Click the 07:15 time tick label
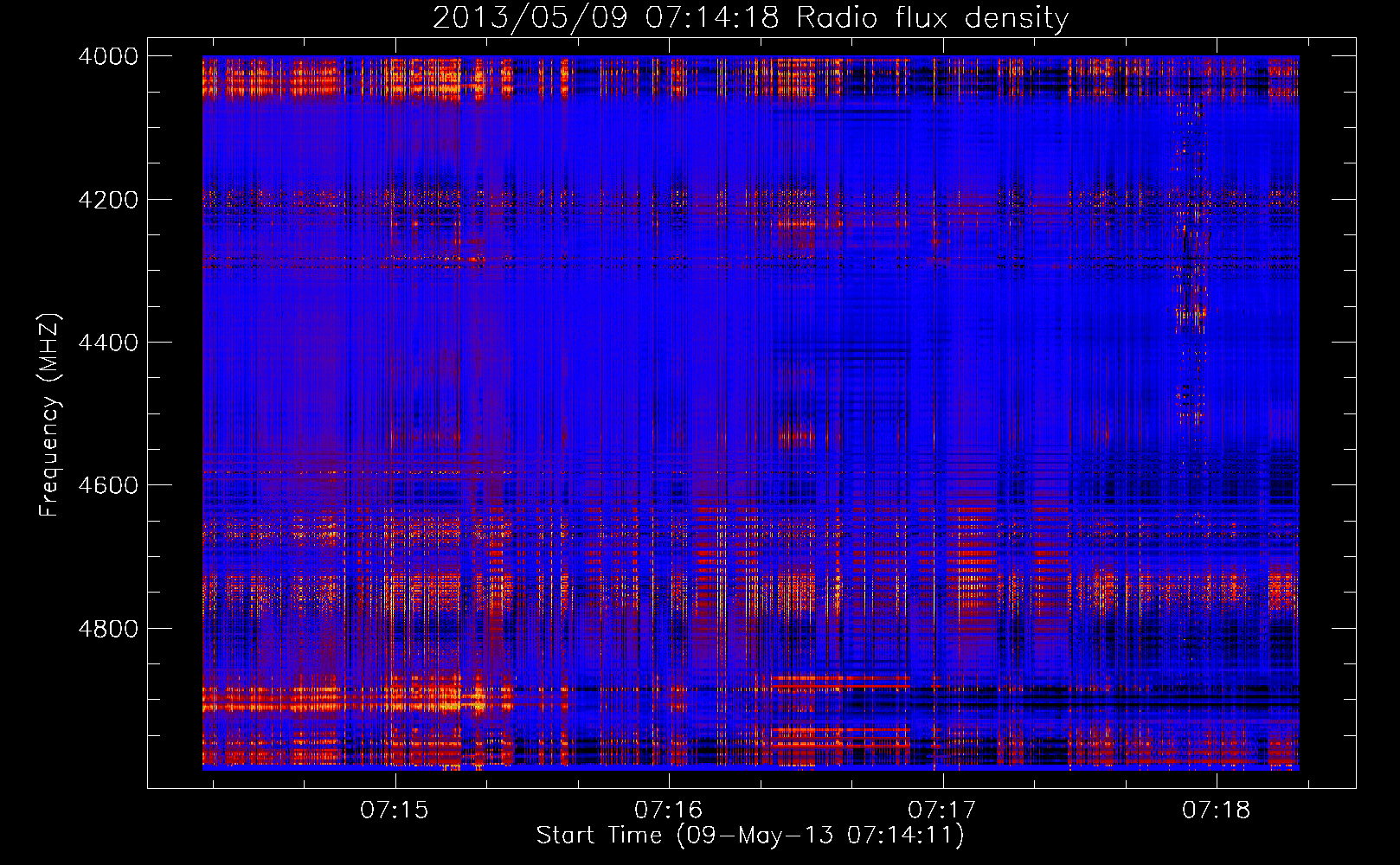The image size is (1400, 865). pyautogui.click(x=395, y=810)
